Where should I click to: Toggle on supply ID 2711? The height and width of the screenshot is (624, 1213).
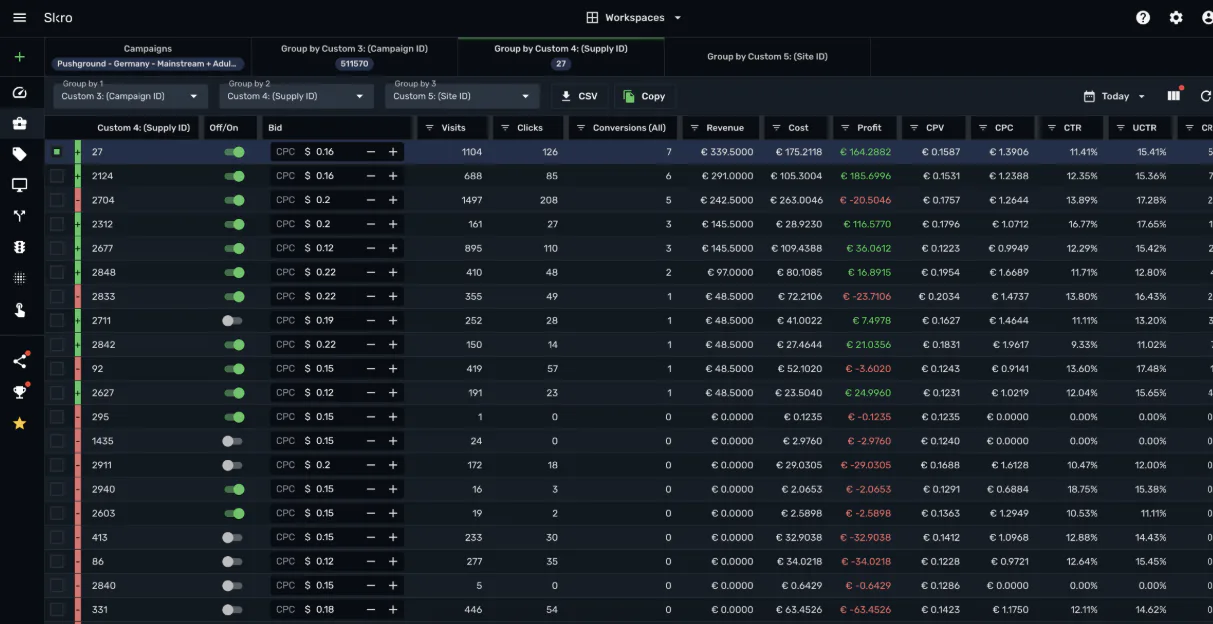coord(233,321)
